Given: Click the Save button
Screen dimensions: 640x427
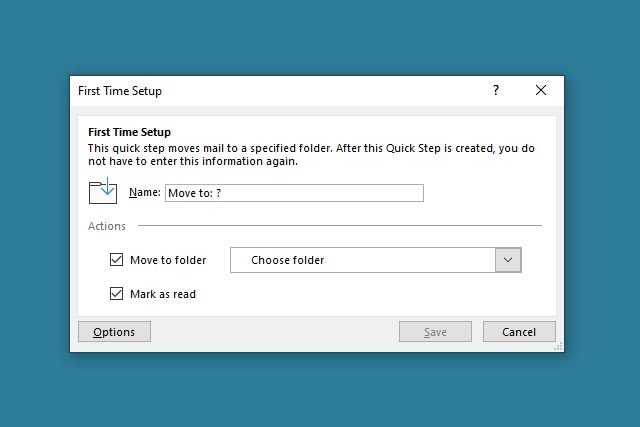Looking at the screenshot, I should [x=435, y=331].
